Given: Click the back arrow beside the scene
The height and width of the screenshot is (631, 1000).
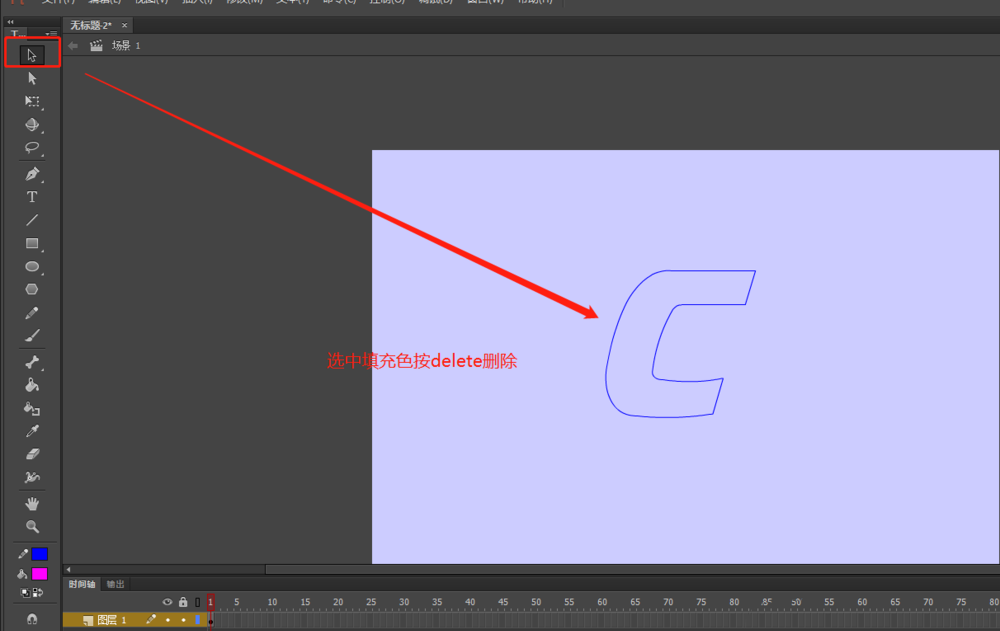Looking at the screenshot, I should tap(73, 45).
